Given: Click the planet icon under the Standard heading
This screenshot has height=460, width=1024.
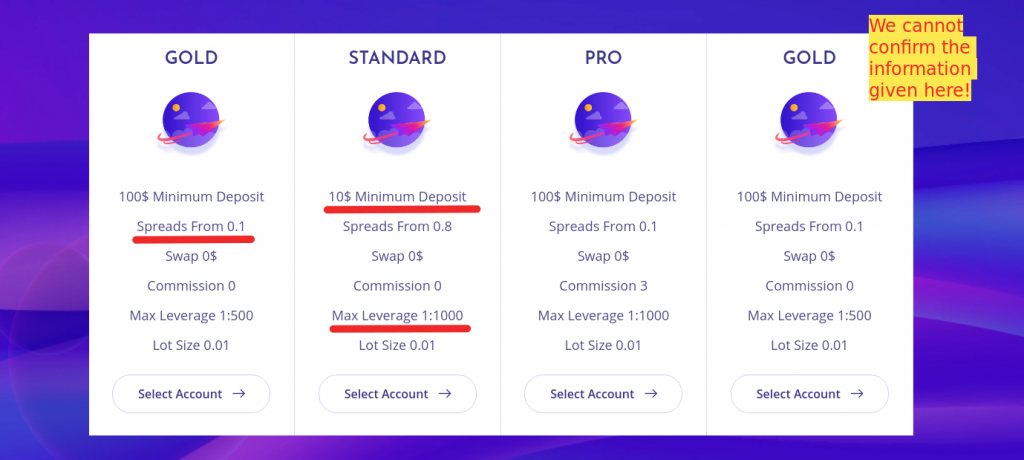Looking at the screenshot, I should (397, 120).
